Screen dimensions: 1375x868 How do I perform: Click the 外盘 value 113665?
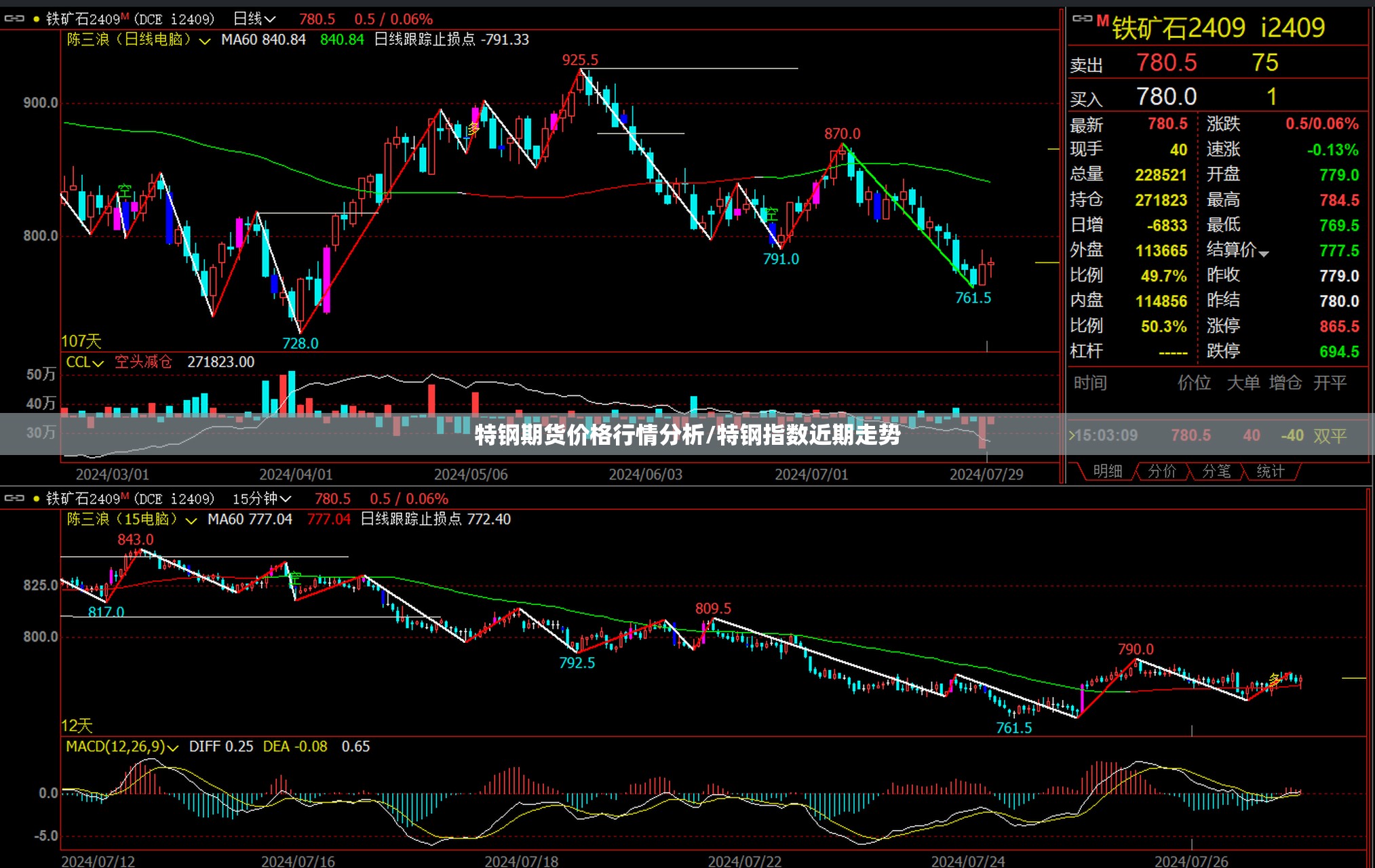coord(1161,251)
